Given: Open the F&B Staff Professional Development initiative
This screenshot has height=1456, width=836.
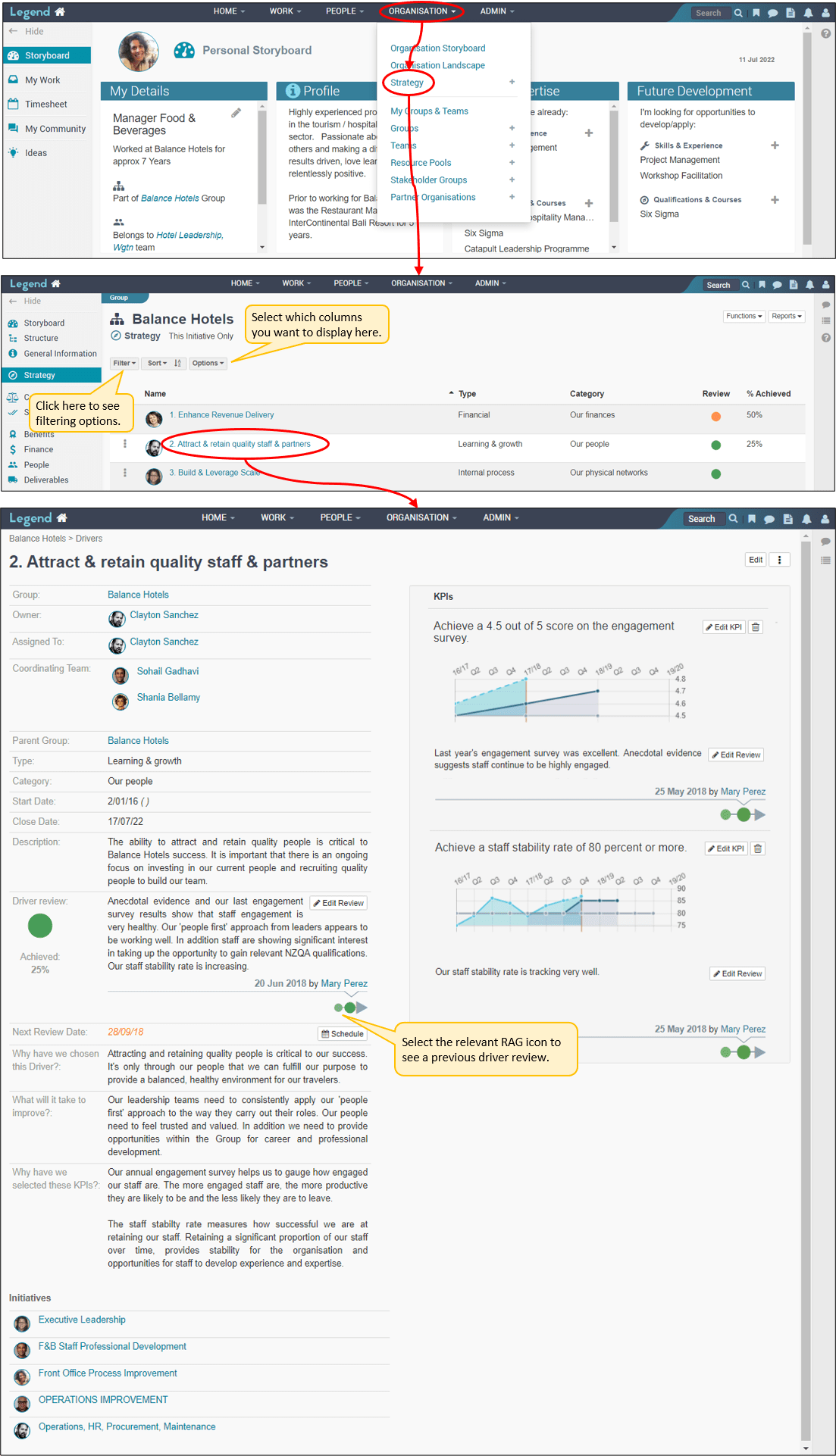Looking at the screenshot, I should pyautogui.click(x=112, y=1346).
